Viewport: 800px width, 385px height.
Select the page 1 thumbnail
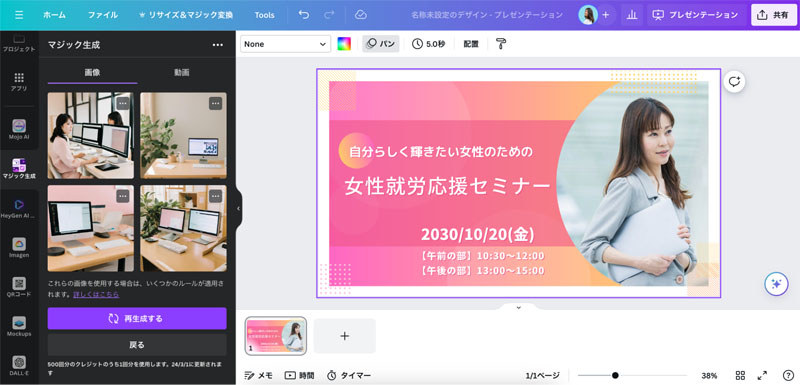[x=276, y=336]
